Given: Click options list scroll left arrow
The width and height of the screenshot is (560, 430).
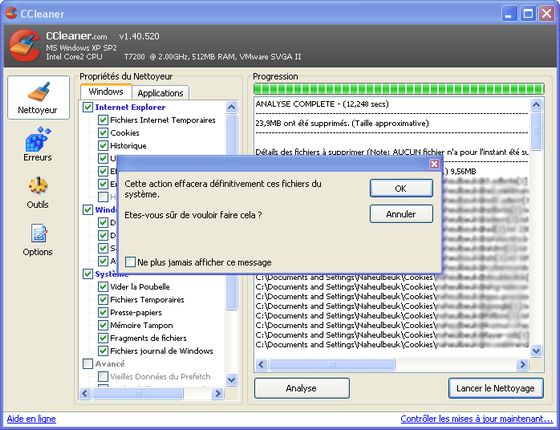Looking at the screenshot, I should click(x=85, y=394).
